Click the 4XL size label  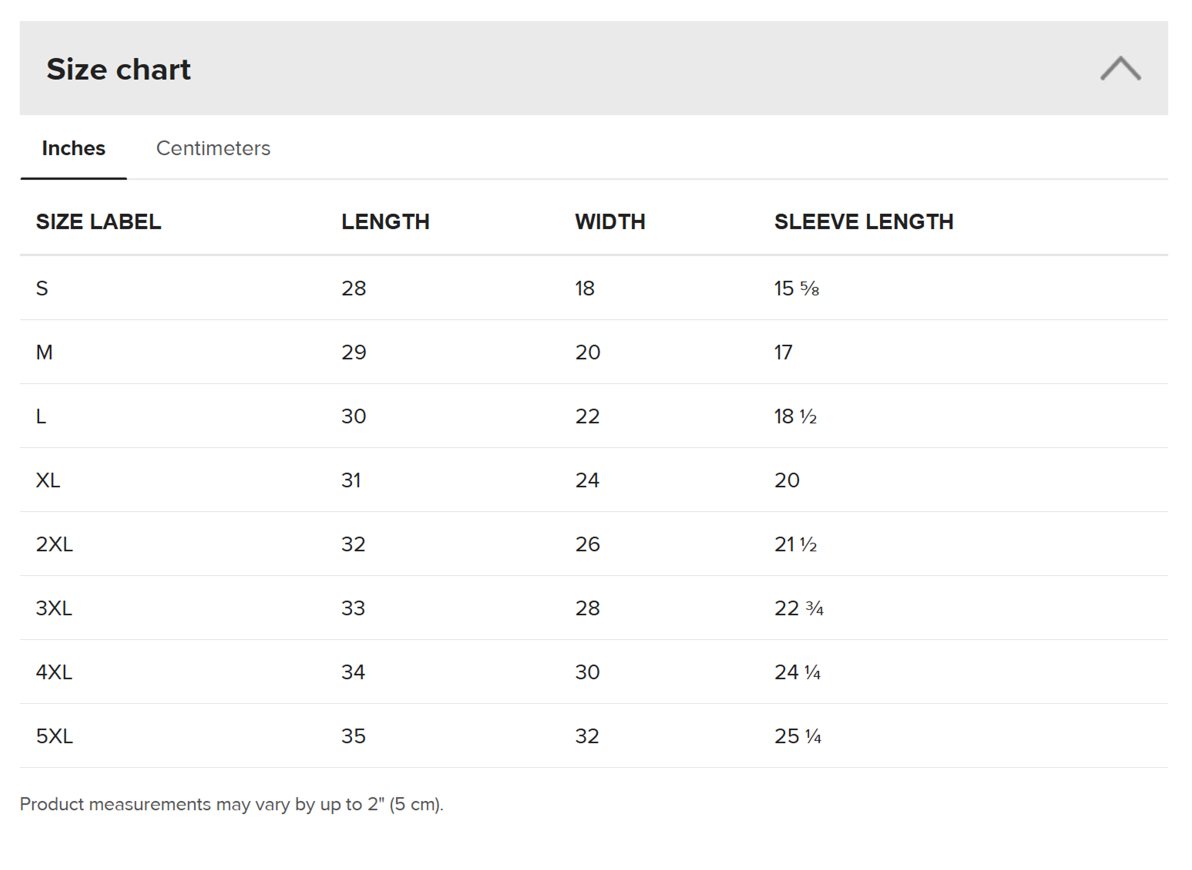(x=54, y=673)
